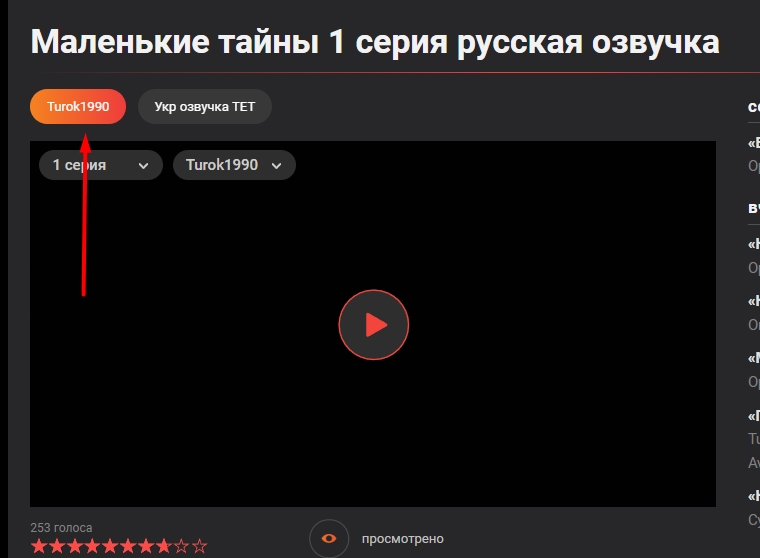Expand the Turok1990 dropdown inside the player

pyautogui.click(x=233, y=165)
